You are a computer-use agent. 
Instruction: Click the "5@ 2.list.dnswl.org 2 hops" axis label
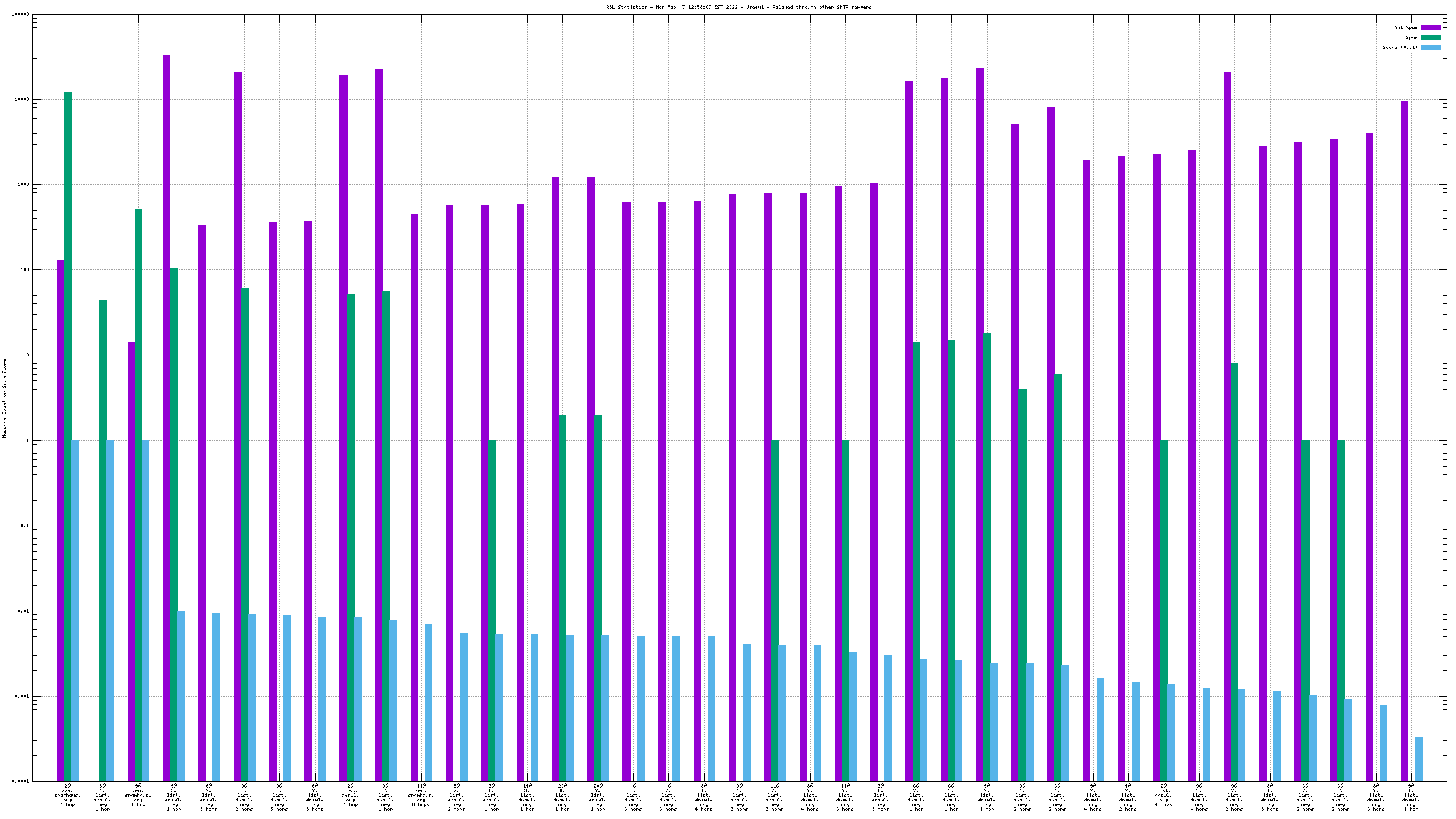tap(457, 797)
